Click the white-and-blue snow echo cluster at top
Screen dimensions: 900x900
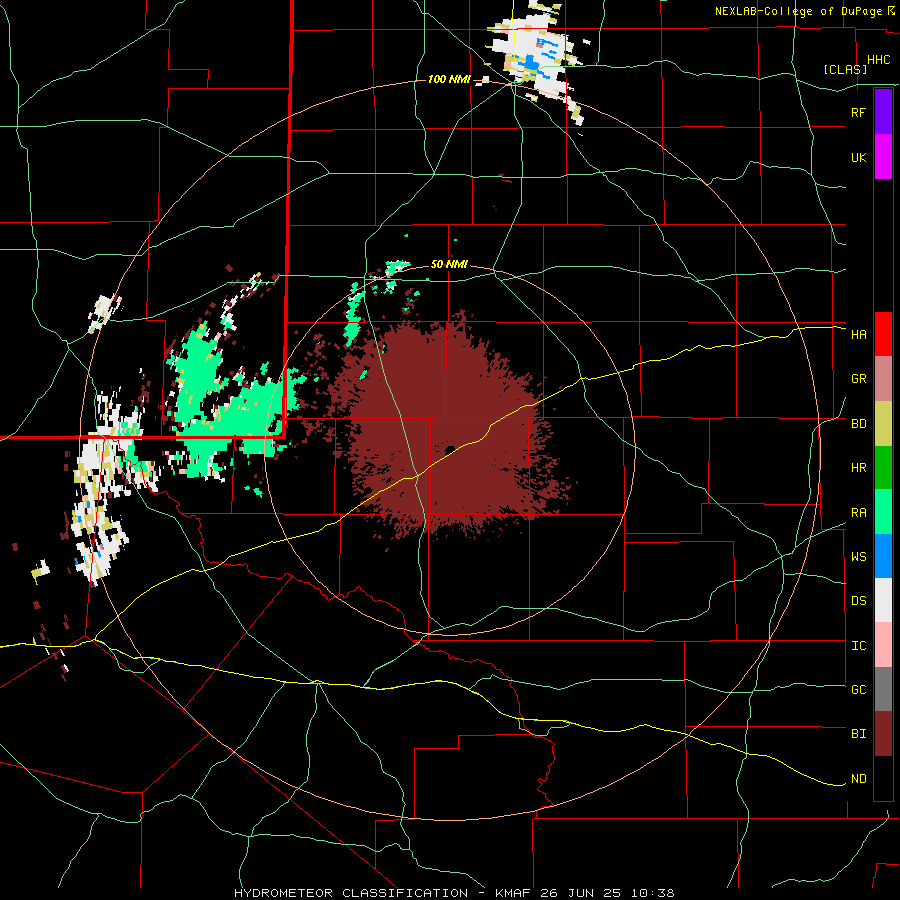(534, 57)
